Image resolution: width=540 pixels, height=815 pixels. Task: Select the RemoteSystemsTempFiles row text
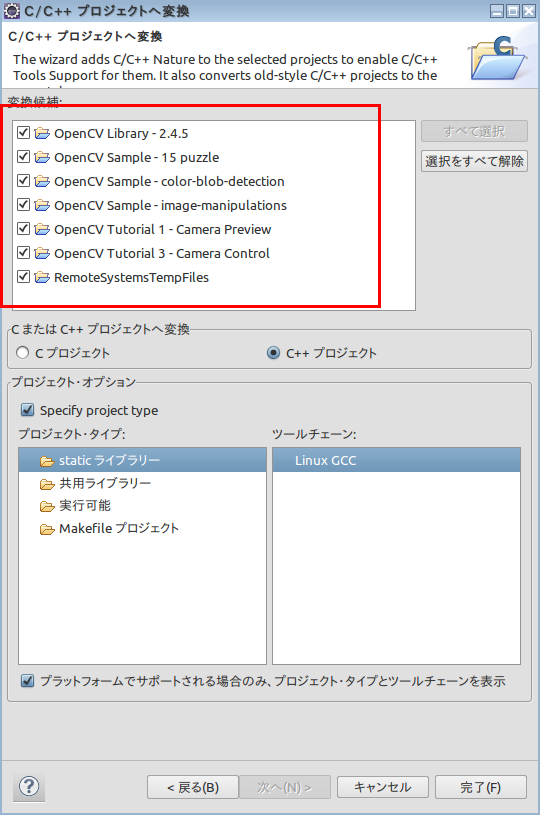coord(131,278)
